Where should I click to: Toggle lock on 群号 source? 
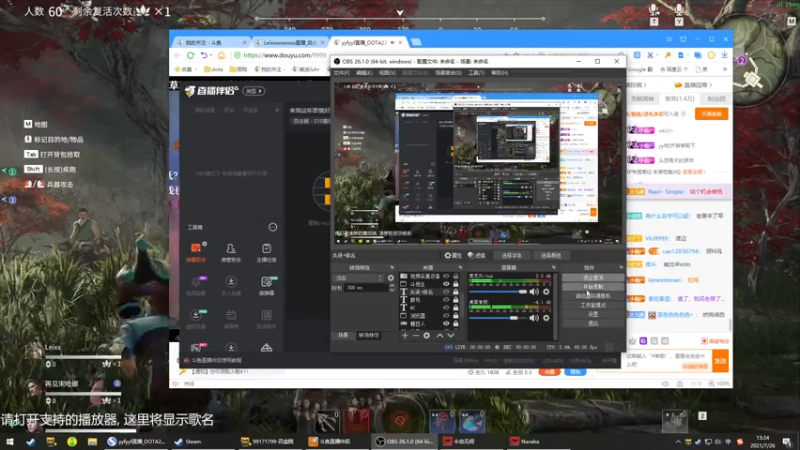pos(456,300)
